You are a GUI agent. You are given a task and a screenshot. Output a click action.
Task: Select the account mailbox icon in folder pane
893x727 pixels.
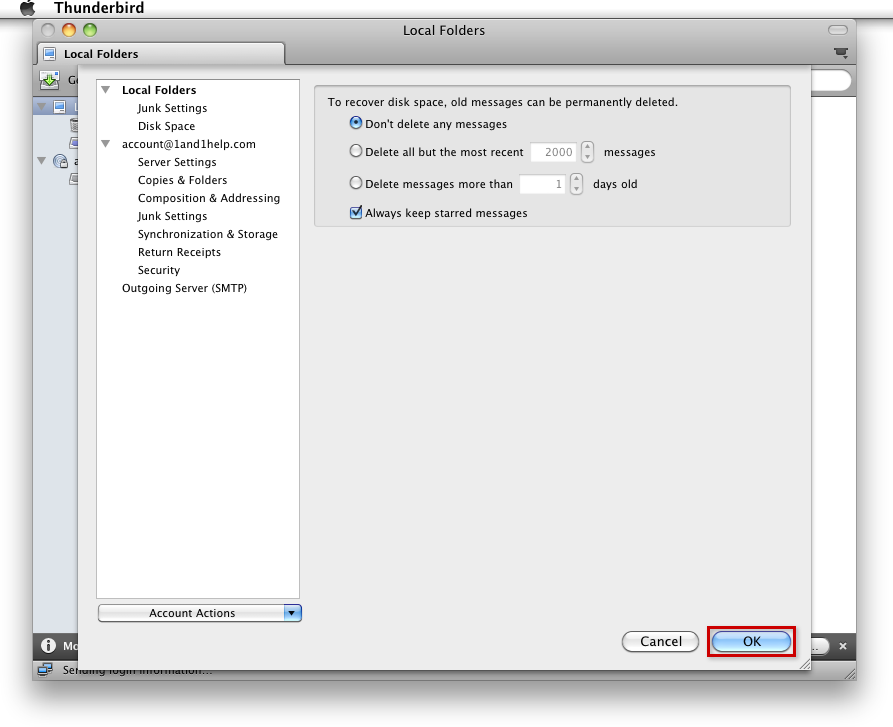tap(60, 161)
